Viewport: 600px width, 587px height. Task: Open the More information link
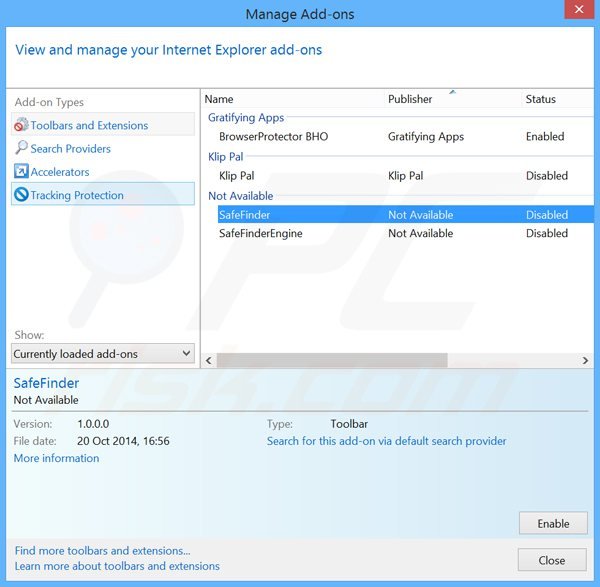(x=56, y=458)
